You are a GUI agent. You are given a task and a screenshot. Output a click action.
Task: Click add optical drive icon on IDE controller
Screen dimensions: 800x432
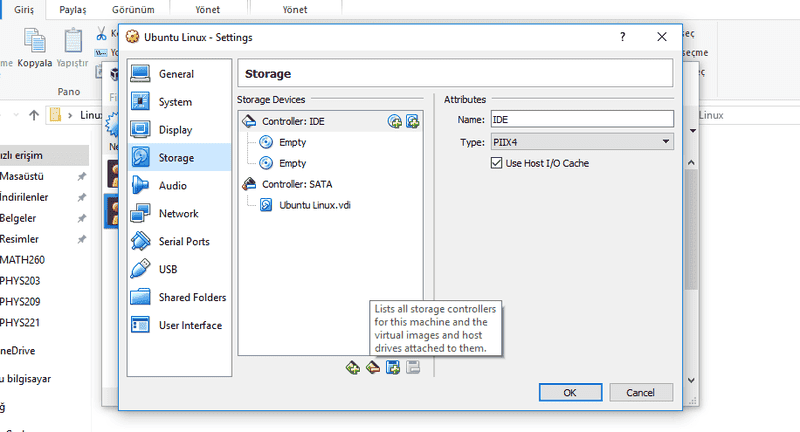pos(395,122)
